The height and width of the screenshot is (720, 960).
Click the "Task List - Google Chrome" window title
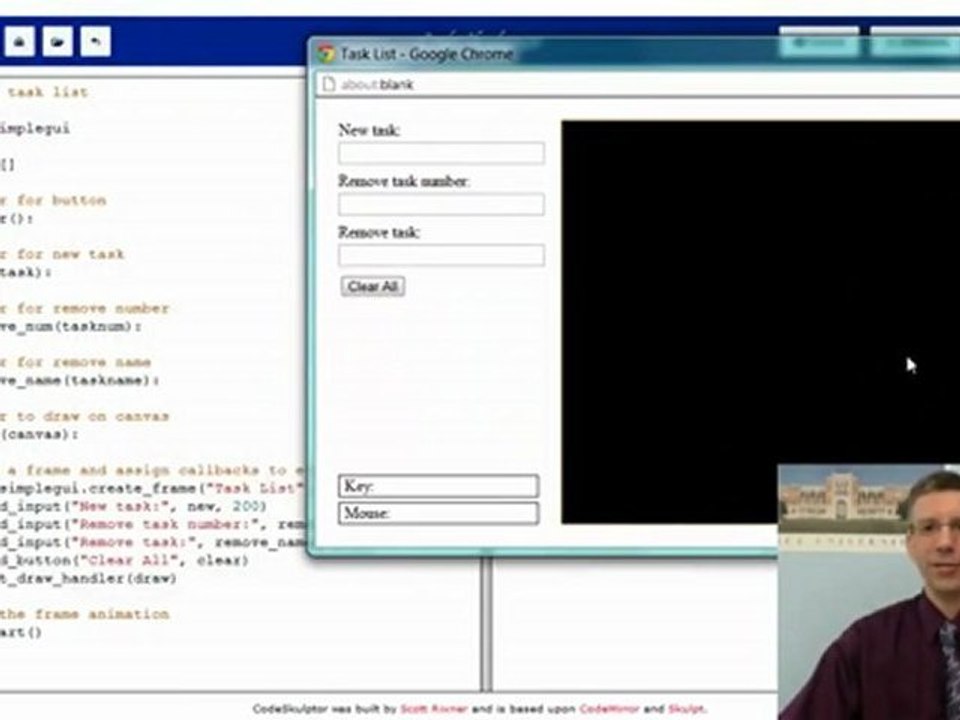click(x=427, y=54)
